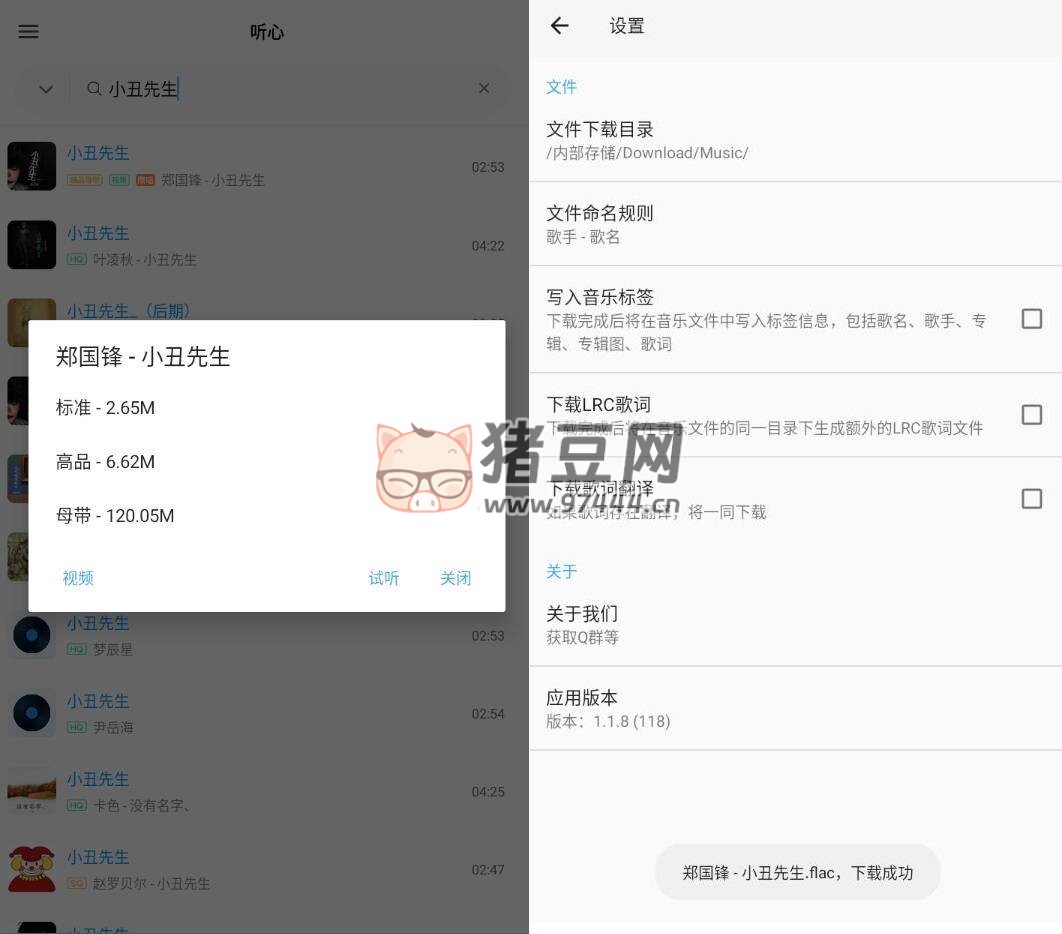Enable 写入音乐标签 checkbox
1062x934 pixels.
pyautogui.click(x=1031, y=319)
